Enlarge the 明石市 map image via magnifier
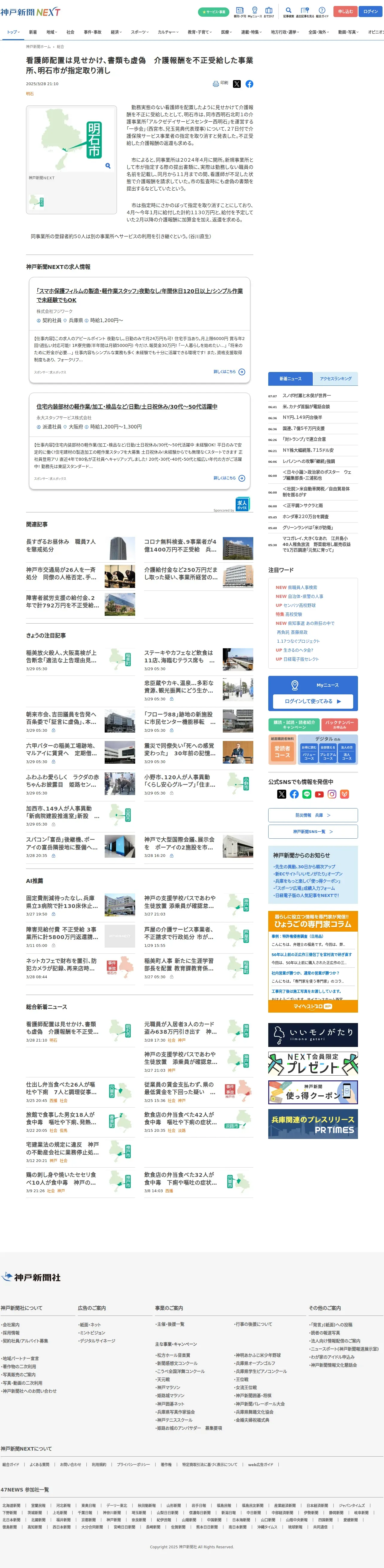 click(x=108, y=166)
